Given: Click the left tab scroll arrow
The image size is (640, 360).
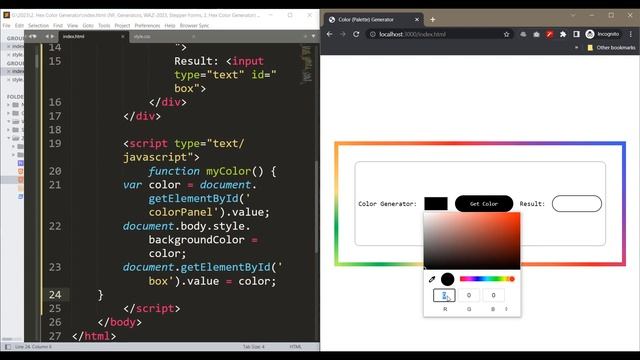Looking at the screenshot, I should tap(47, 36).
